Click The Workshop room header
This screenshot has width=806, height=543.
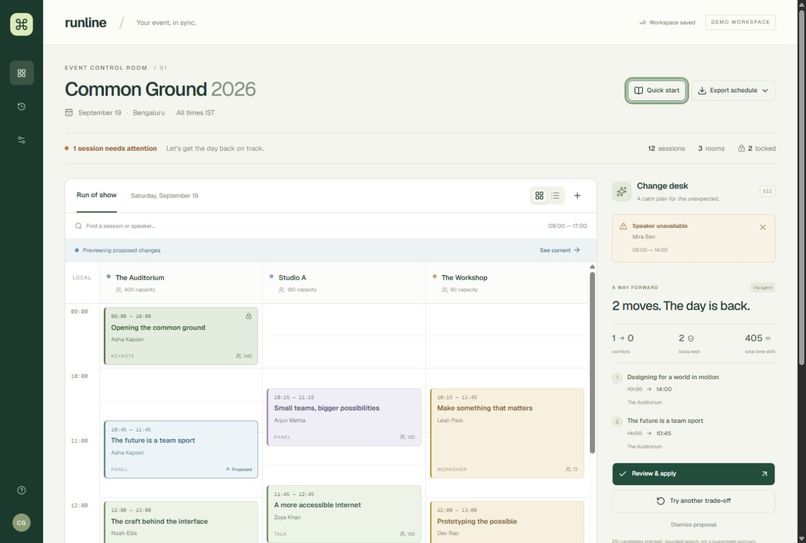(x=507, y=283)
